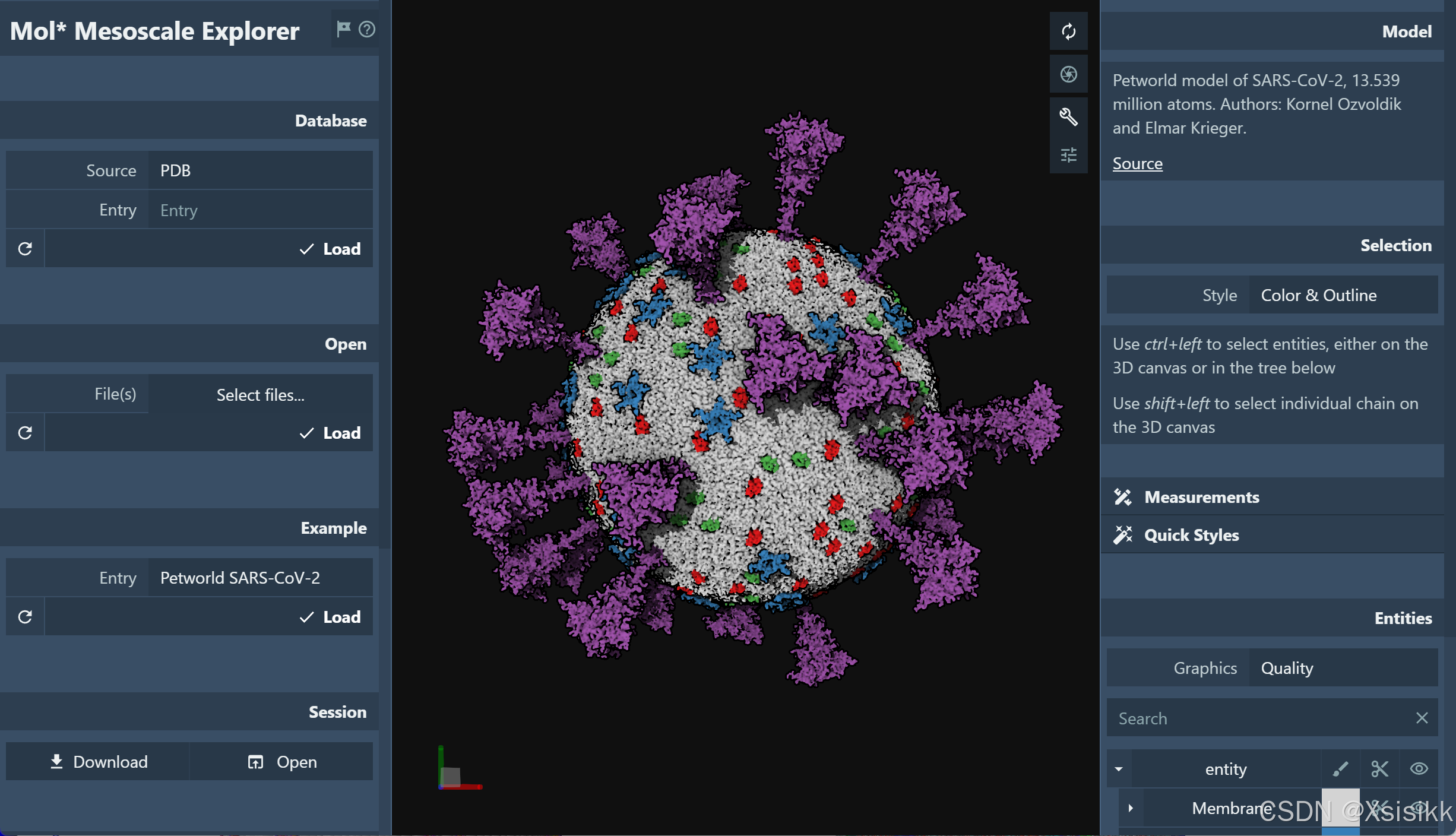1456x836 pixels.
Task: Open the Source PDB dropdown
Action: click(260, 170)
